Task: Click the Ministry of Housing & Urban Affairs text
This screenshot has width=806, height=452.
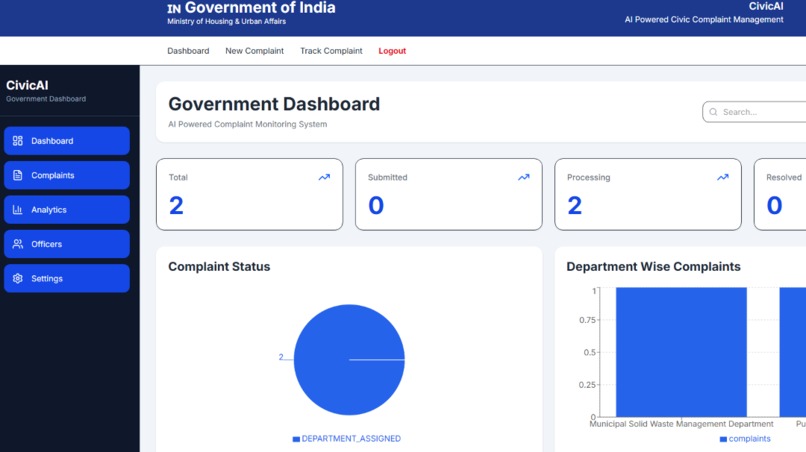Action: point(226,22)
